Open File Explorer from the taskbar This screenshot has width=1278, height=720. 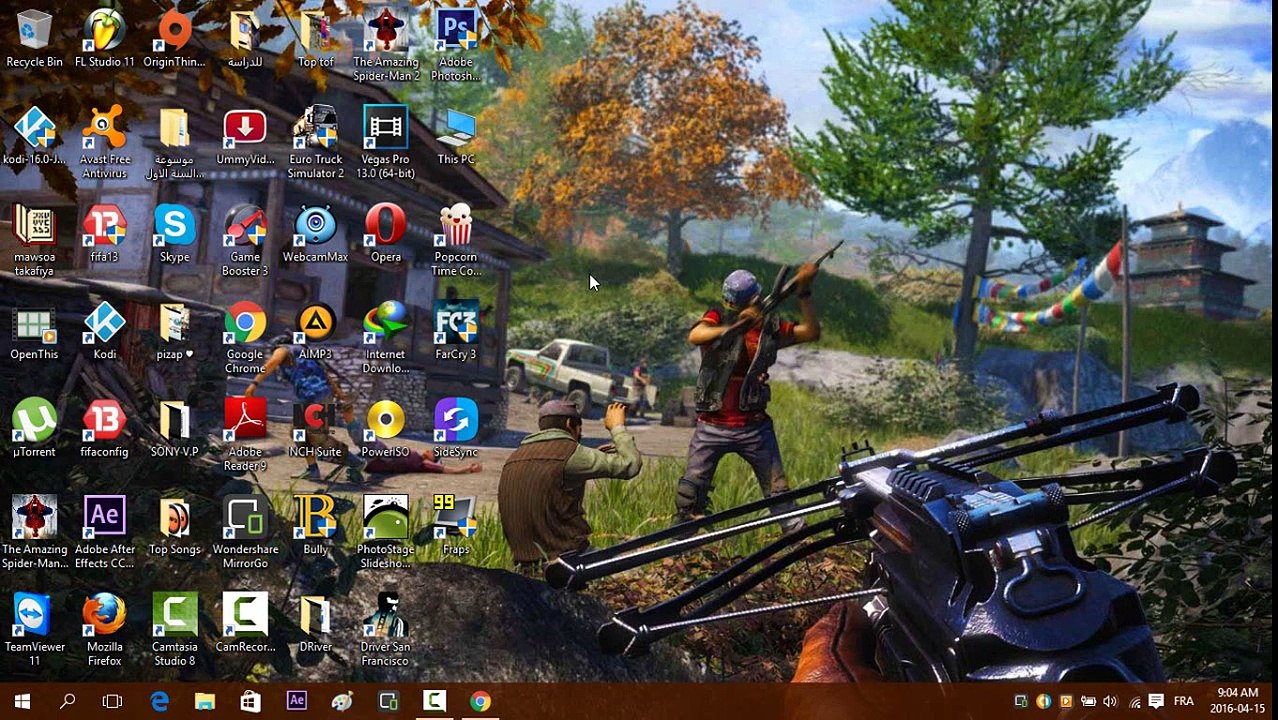[x=205, y=702]
